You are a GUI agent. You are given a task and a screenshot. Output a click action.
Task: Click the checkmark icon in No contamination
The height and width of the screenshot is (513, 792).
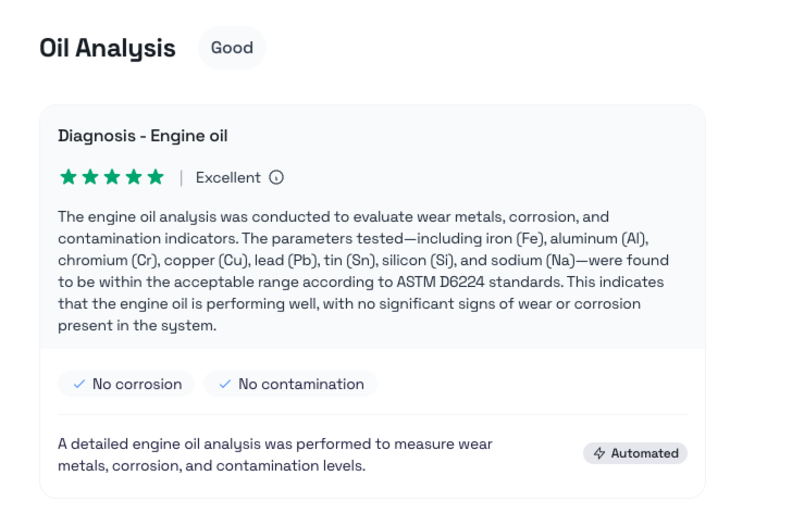(x=224, y=384)
